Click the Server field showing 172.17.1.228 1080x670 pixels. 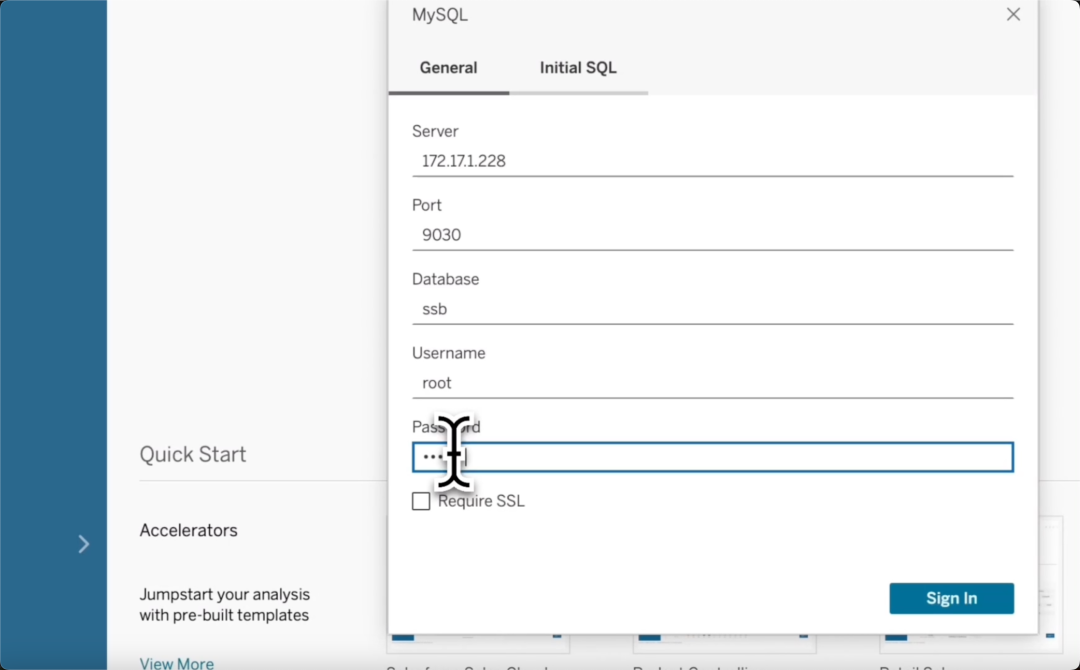712,161
